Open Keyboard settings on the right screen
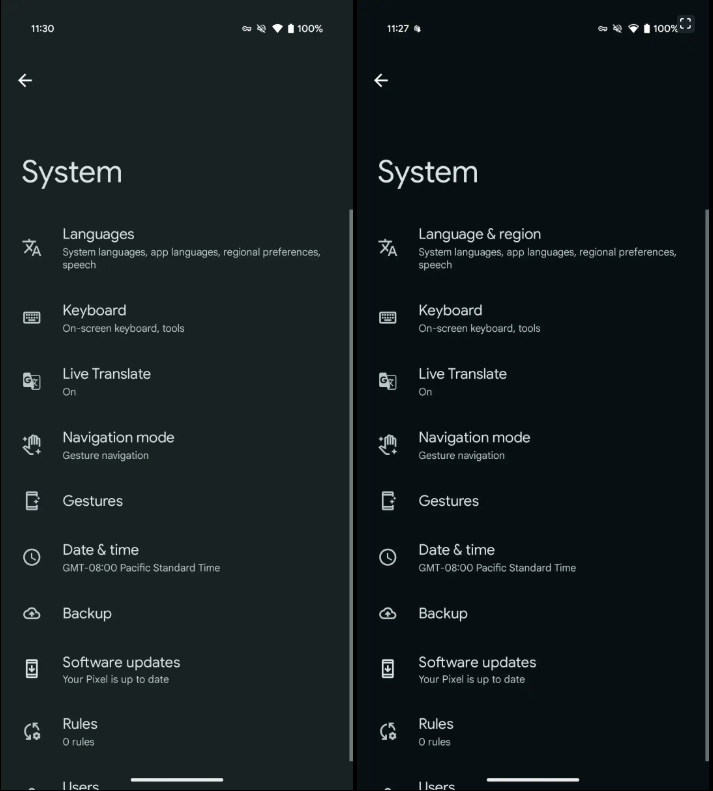713x791 pixels. (531, 318)
